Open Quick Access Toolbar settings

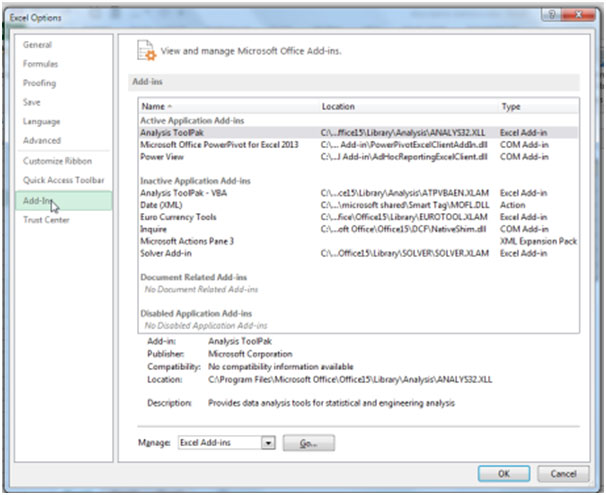pos(64,180)
